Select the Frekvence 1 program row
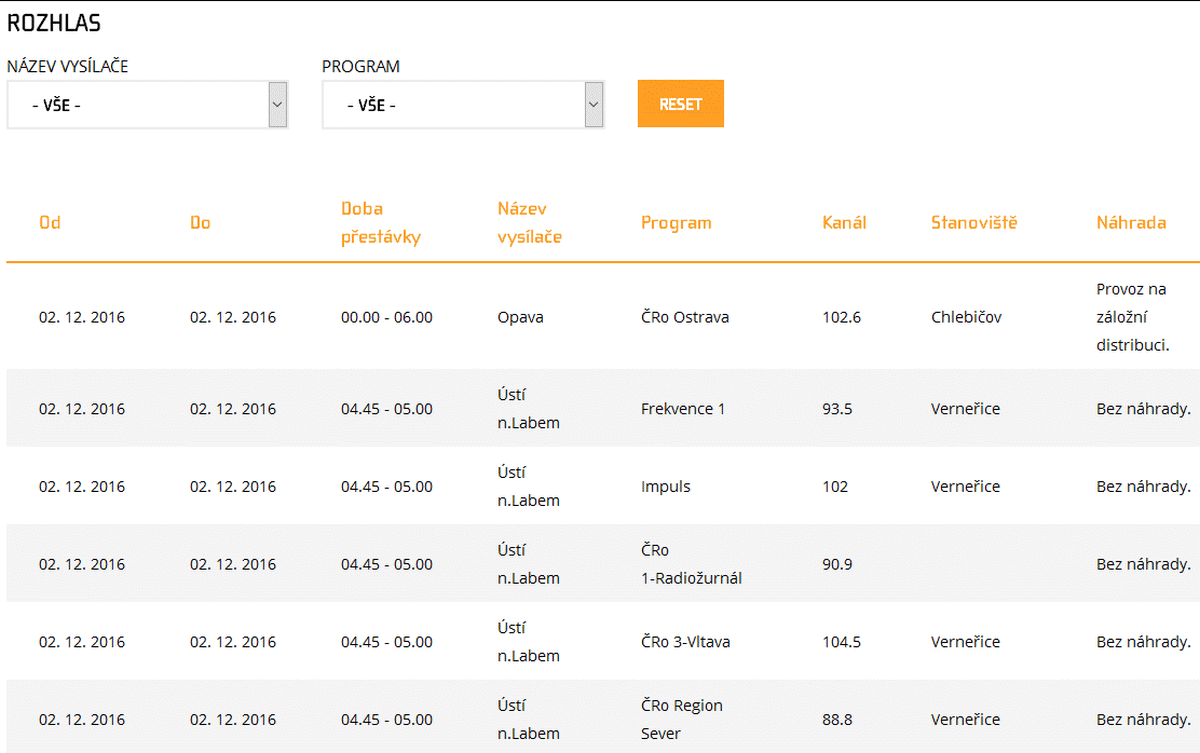Image resolution: width=1200 pixels, height=753 pixels. (683, 409)
